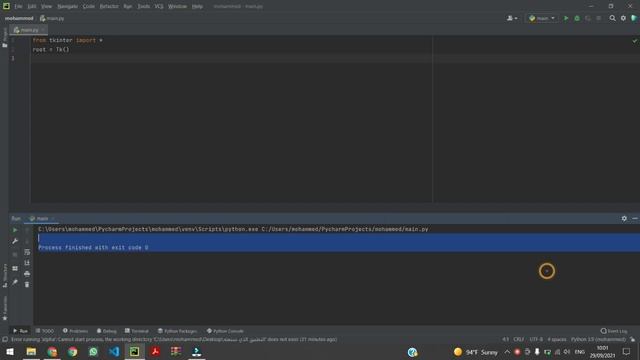Open the Debug tool window
This screenshot has width=640, height=360.
tap(107, 331)
